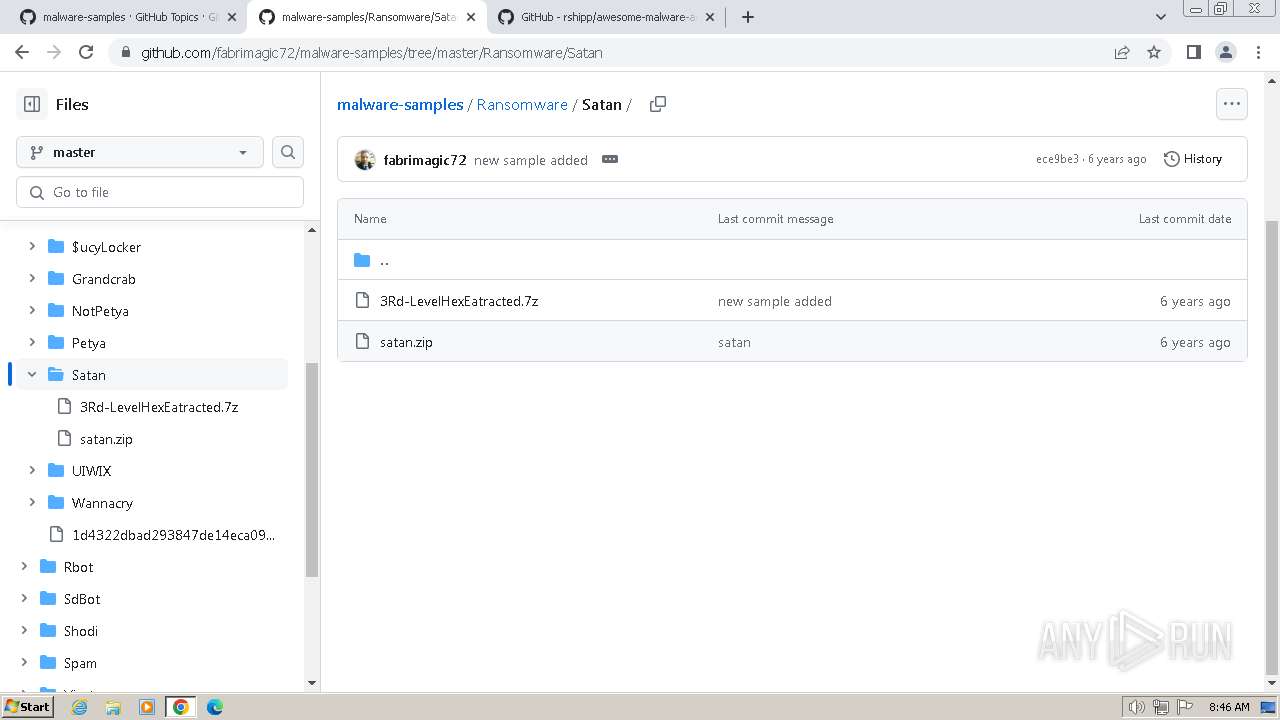Image resolution: width=1280 pixels, height=720 pixels.
Task: Expand the $ucyLocker folder chevron
Action: click(32, 246)
